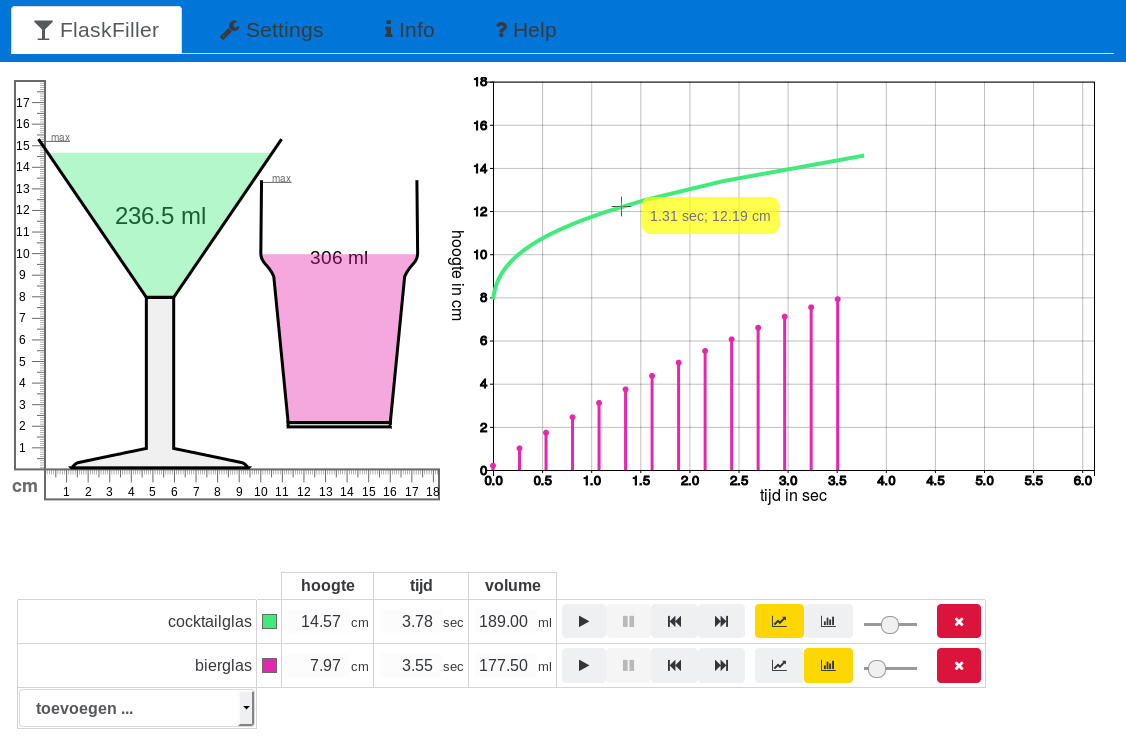This screenshot has height=749, width=1126.
Task: Toggle bar chart for cocktailglas
Action: tap(828, 621)
